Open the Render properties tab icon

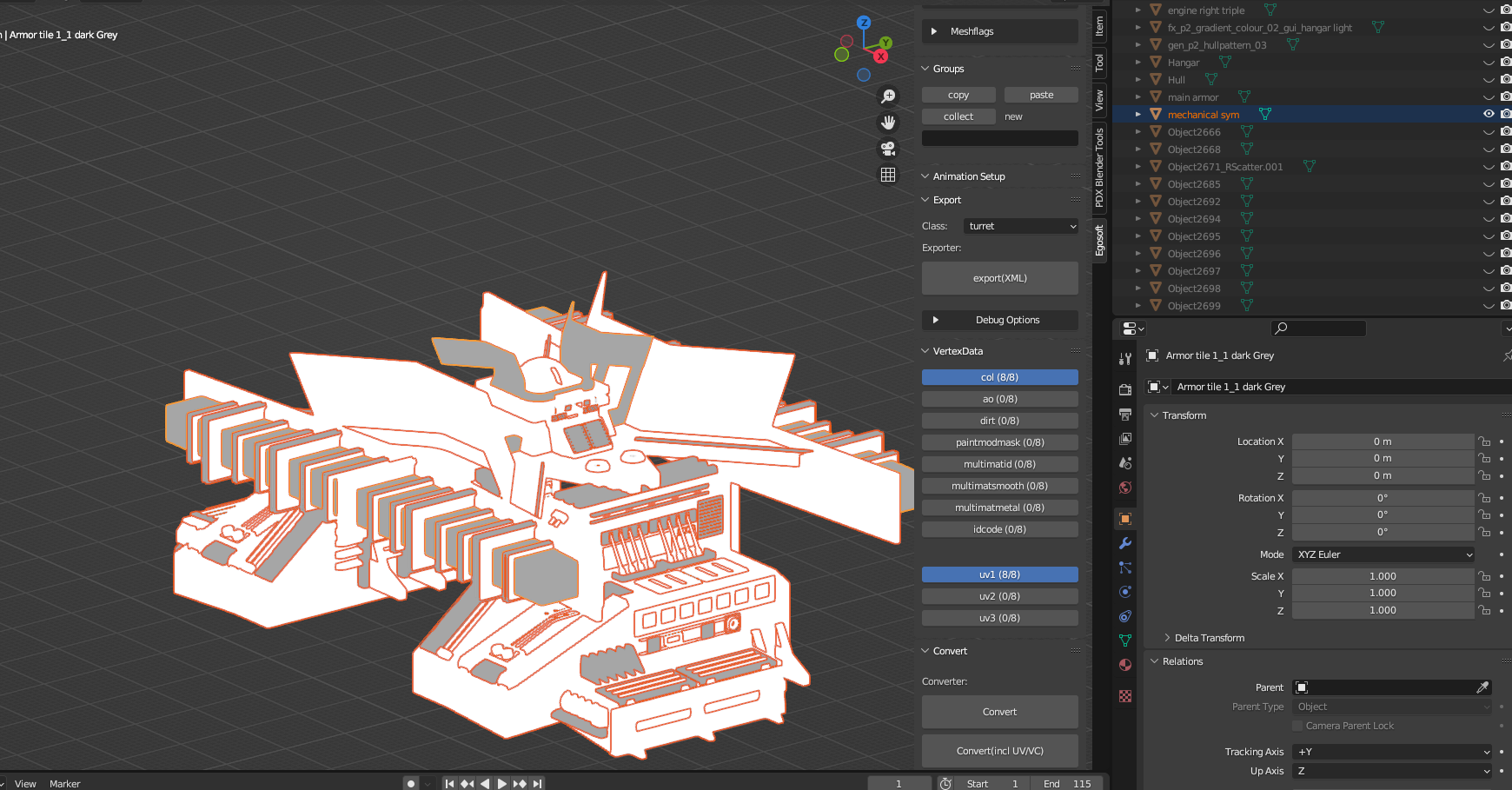coord(1125,389)
